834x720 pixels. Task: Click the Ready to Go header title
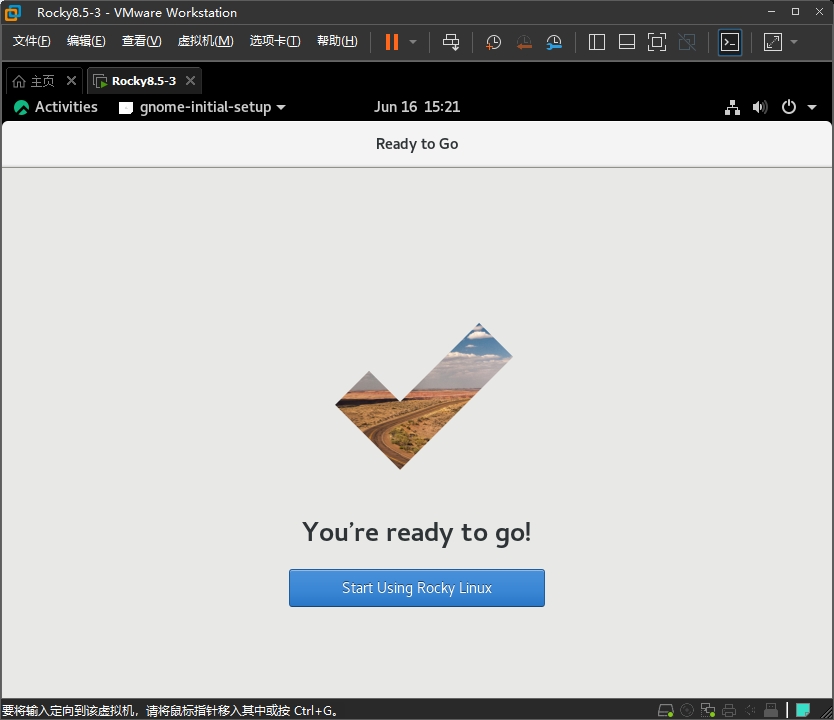click(416, 144)
